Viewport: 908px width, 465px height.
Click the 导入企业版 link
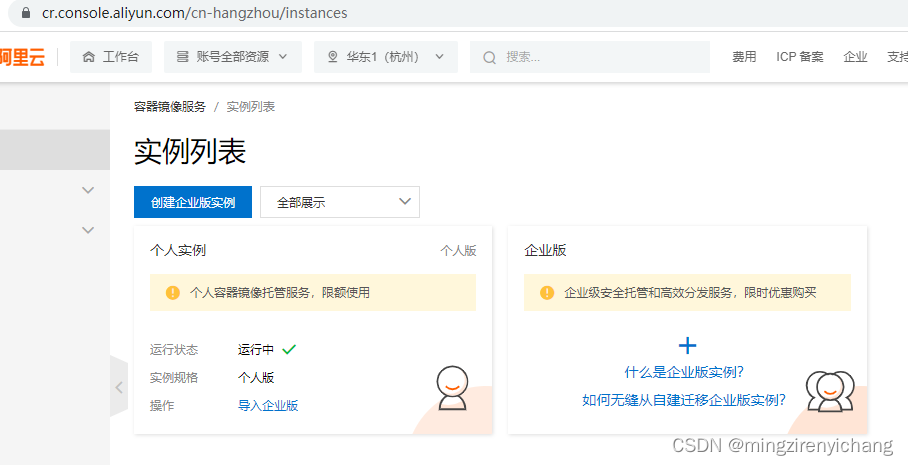268,405
